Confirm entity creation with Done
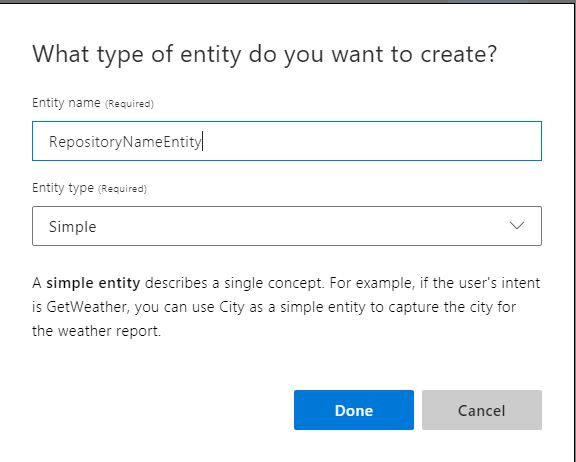 pyautogui.click(x=354, y=410)
